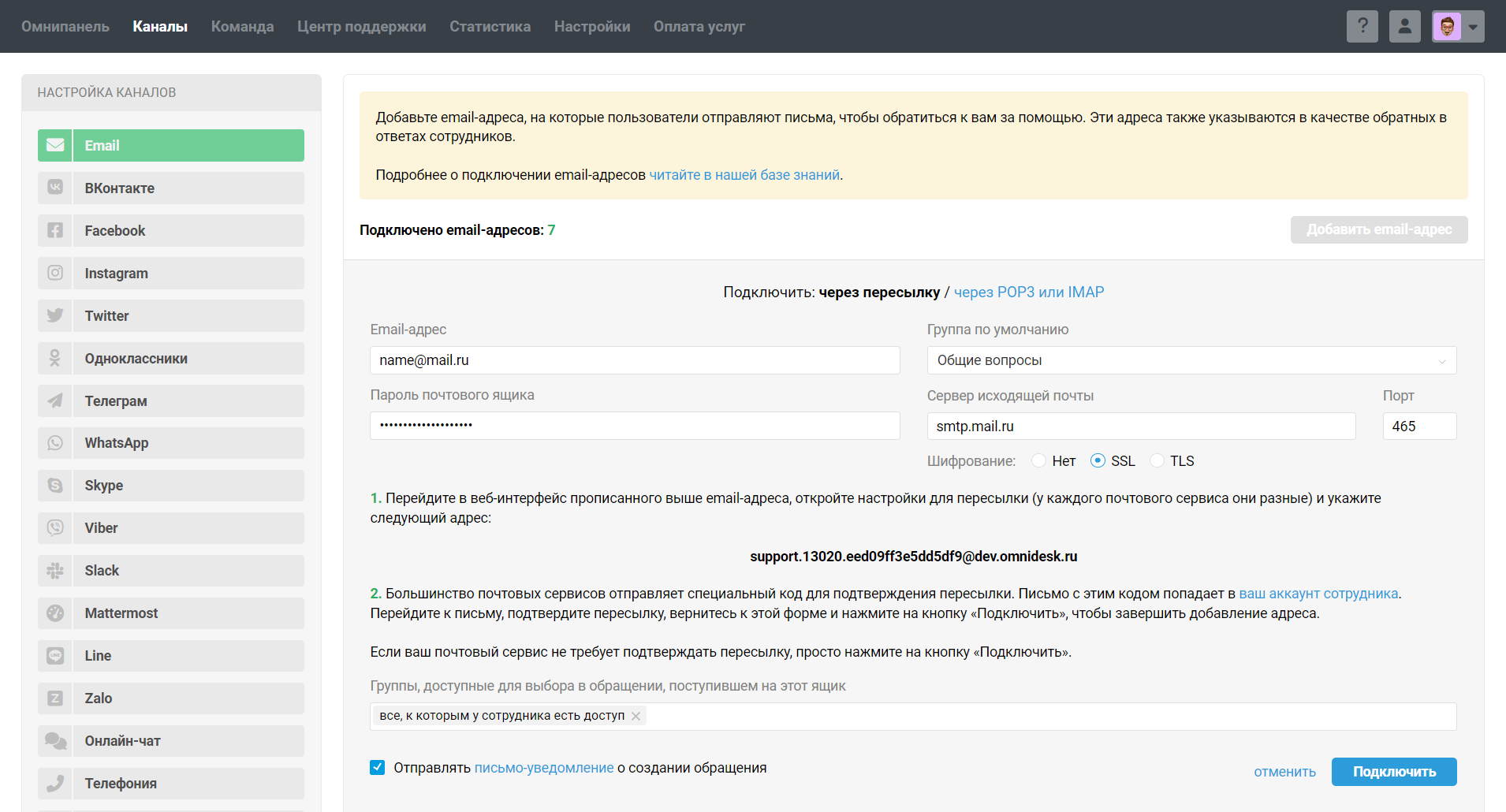Image resolution: width=1506 pixels, height=812 pixels.
Task: Choose the Viber channel icon
Action: (55, 528)
